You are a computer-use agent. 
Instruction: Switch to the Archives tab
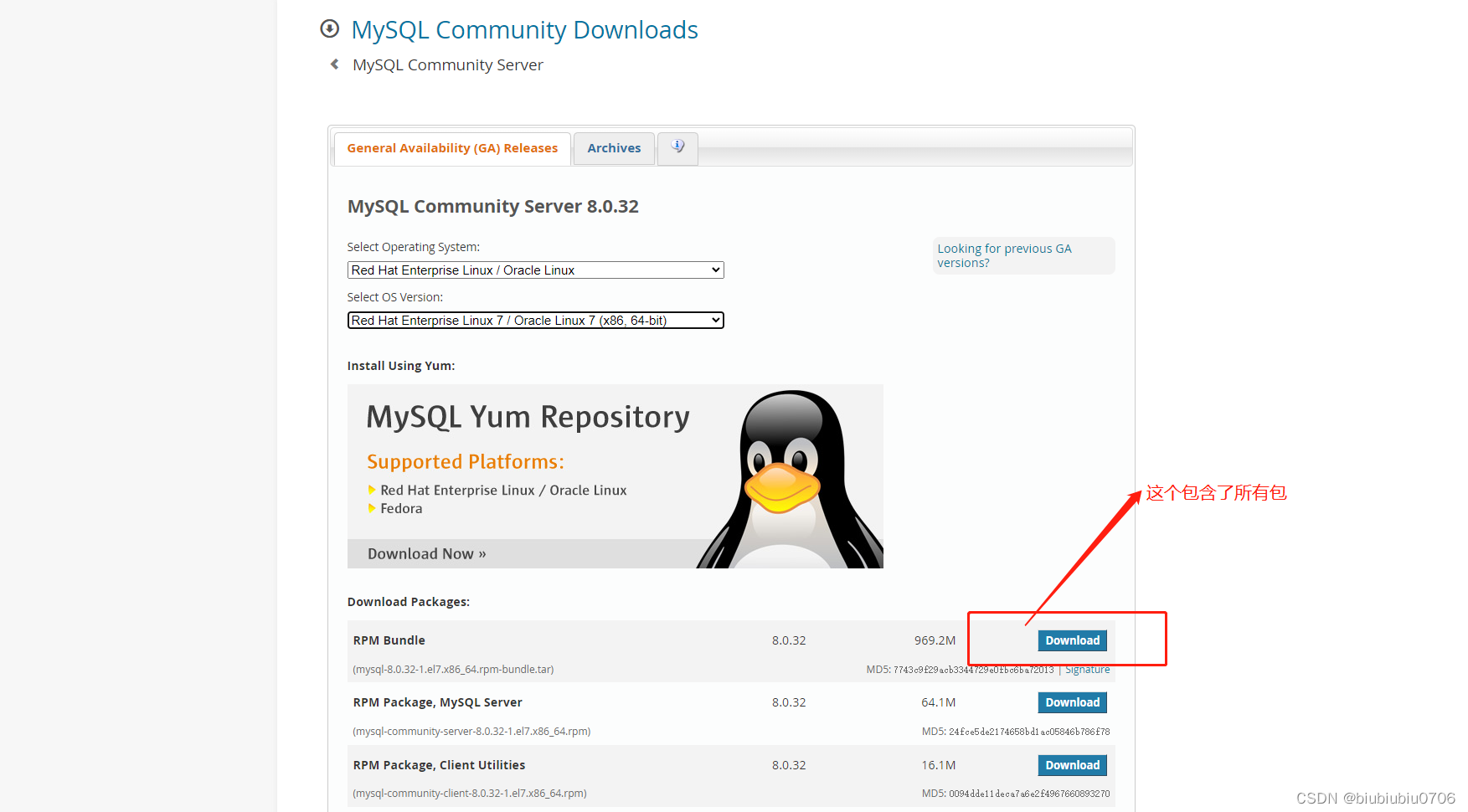pos(614,147)
